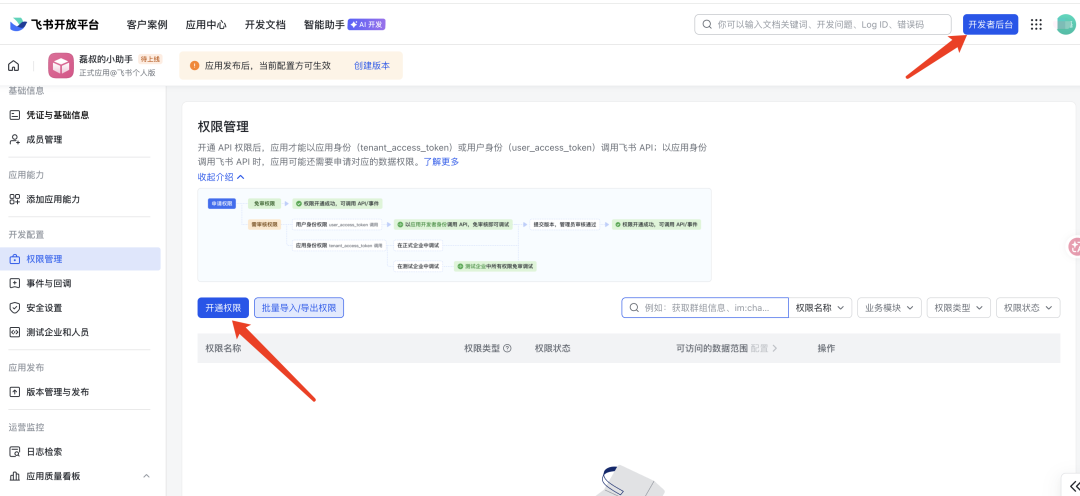The width and height of the screenshot is (1080, 496).
Task: Focus the permission search input field
Action: tap(705, 308)
